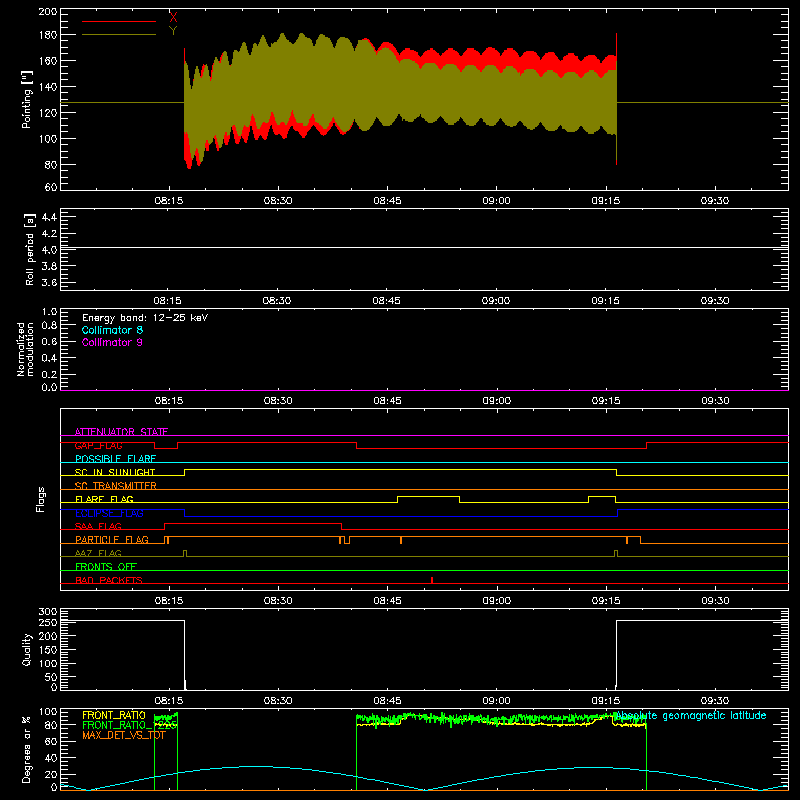Click the olive 'Y' legend label

[173, 31]
